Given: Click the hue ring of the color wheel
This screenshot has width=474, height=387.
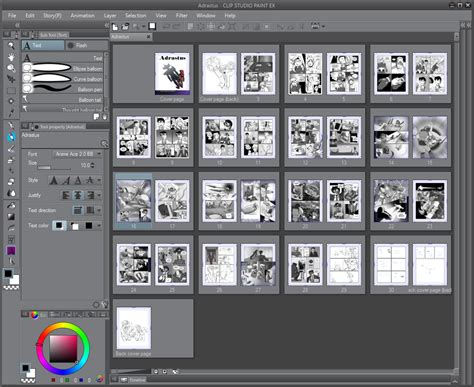Looking at the screenshot, I should (63, 326).
